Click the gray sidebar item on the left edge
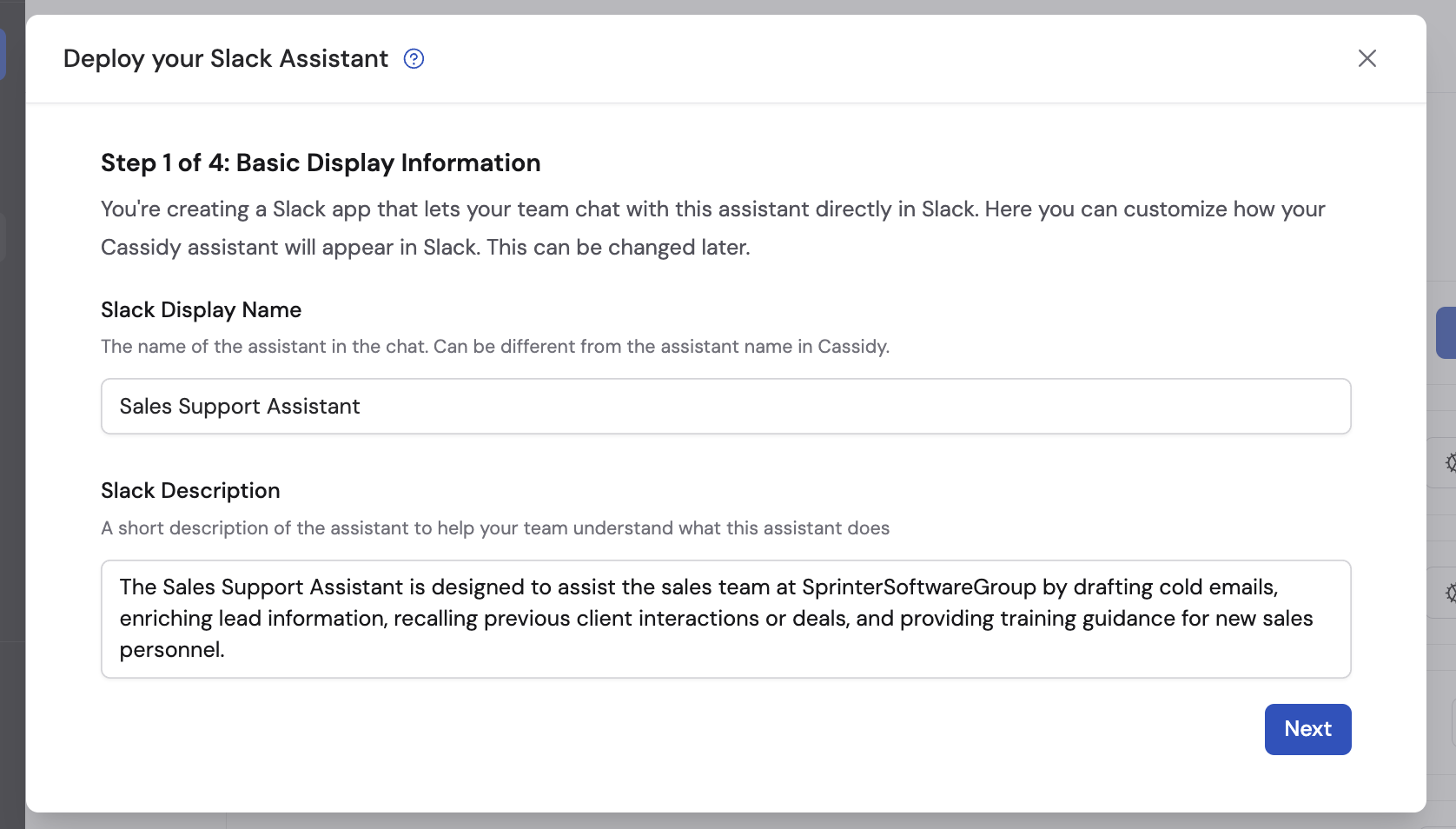 [3, 236]
